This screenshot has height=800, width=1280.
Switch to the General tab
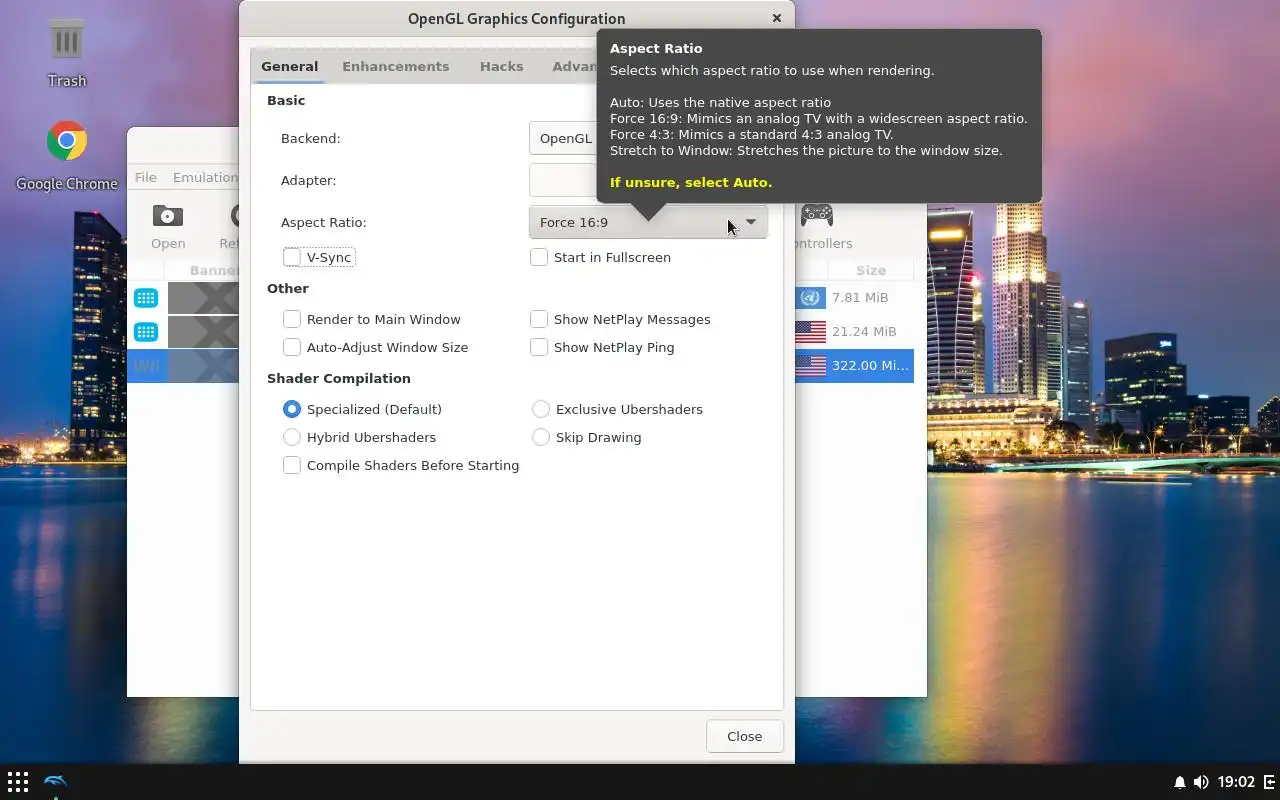290,66
